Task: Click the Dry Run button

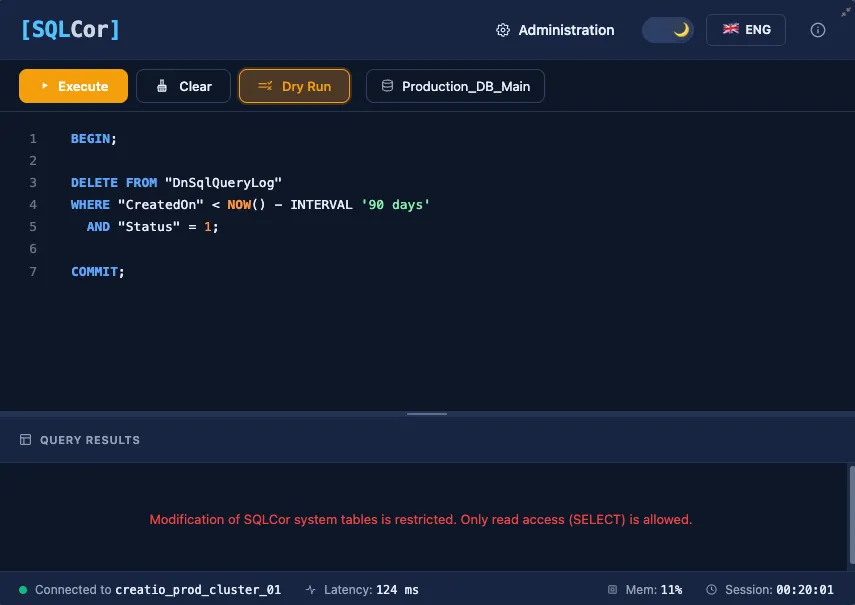Action: [x=294, y=86]
